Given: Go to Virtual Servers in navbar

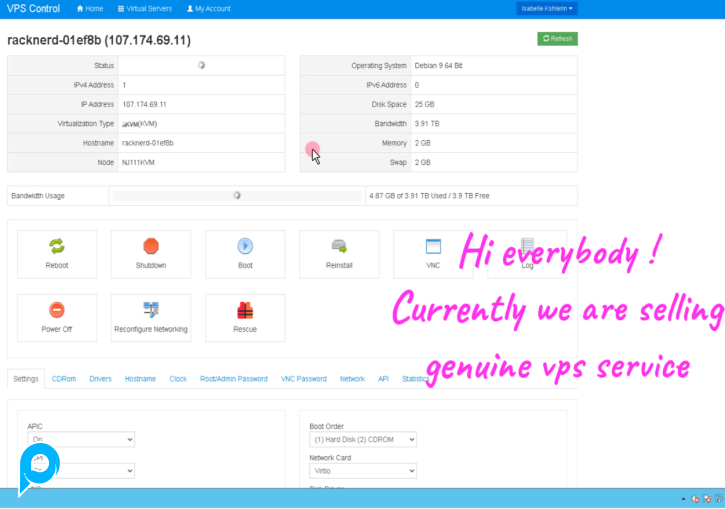Looking at the screenshot, I should [x=144, y=8].
